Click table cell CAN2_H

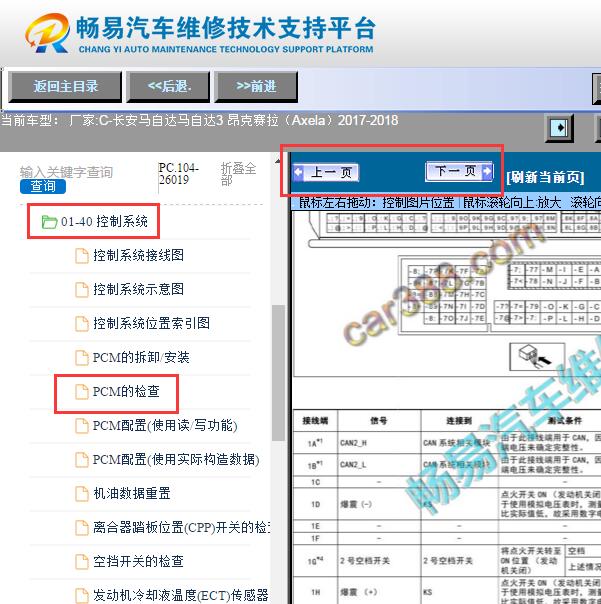[379, 443]
